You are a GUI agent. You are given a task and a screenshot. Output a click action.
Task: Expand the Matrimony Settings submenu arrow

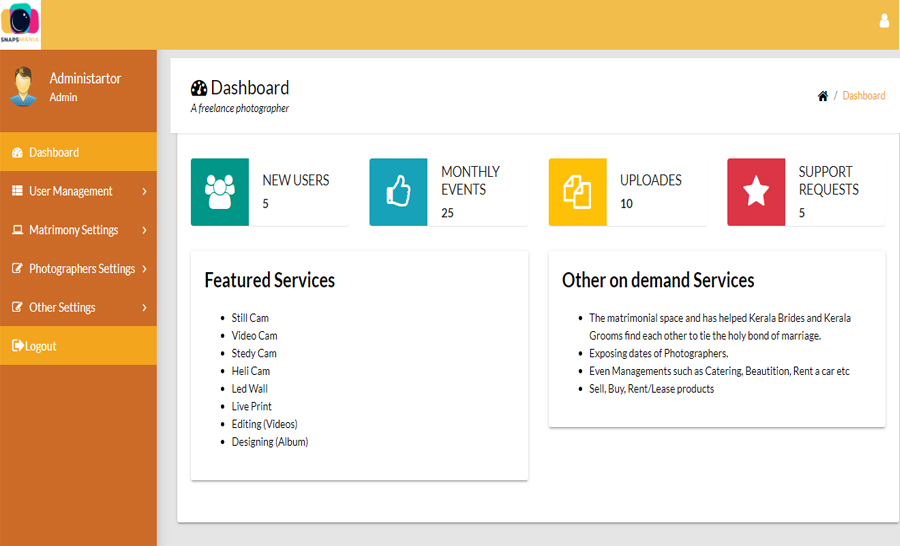[x=144, y=230]
